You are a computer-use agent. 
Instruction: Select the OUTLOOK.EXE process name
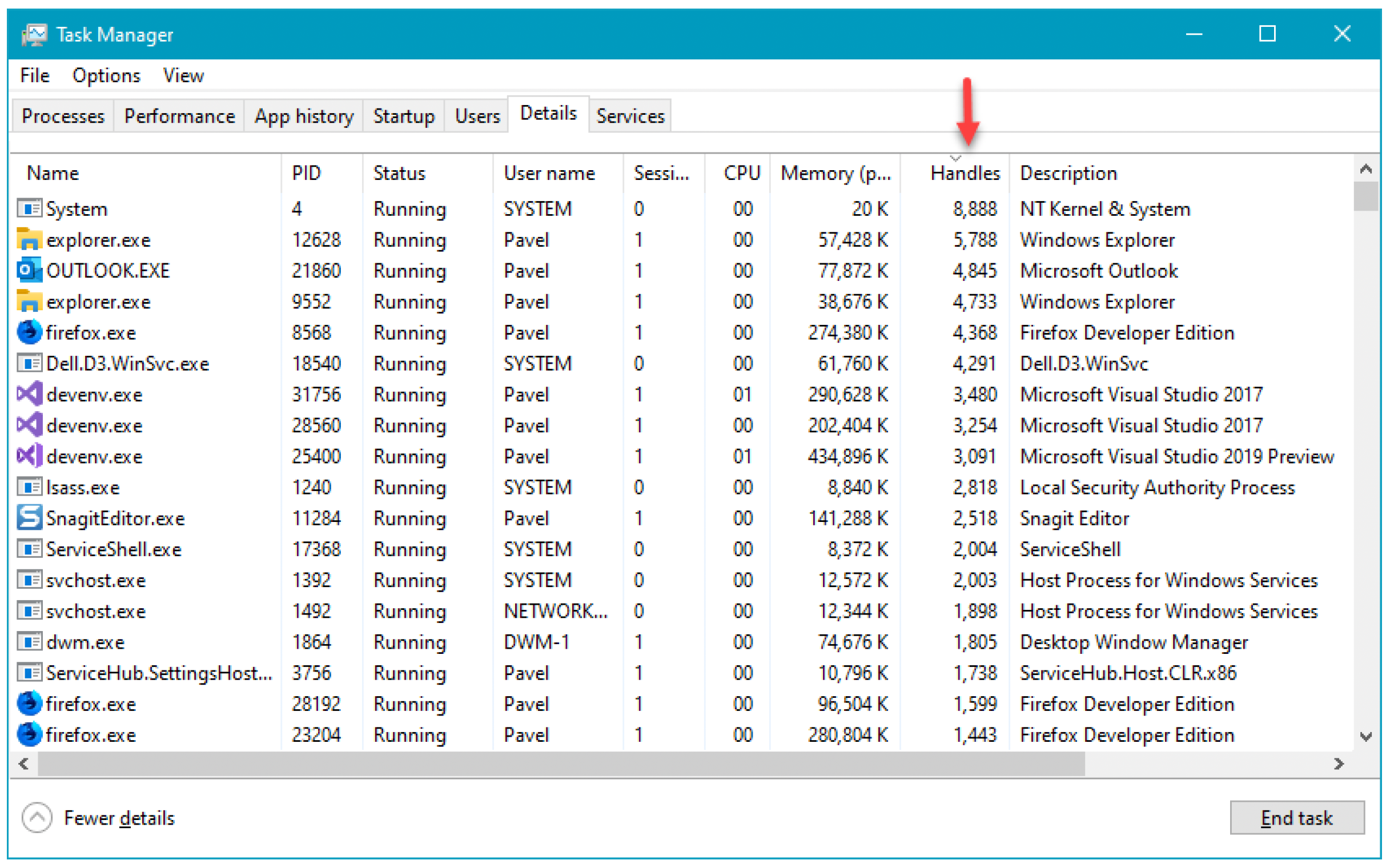tap(109, 270)
